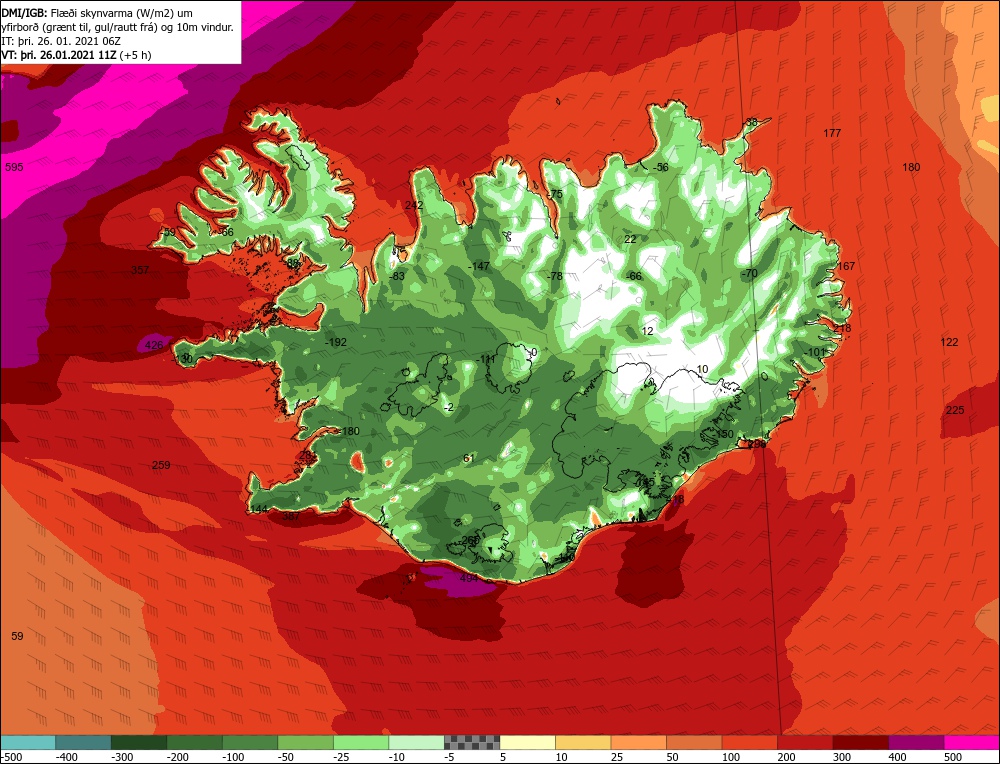1000x764 pixels.
Task: Select the light teal swatch between -500 and -400
Action: point(27,742)
